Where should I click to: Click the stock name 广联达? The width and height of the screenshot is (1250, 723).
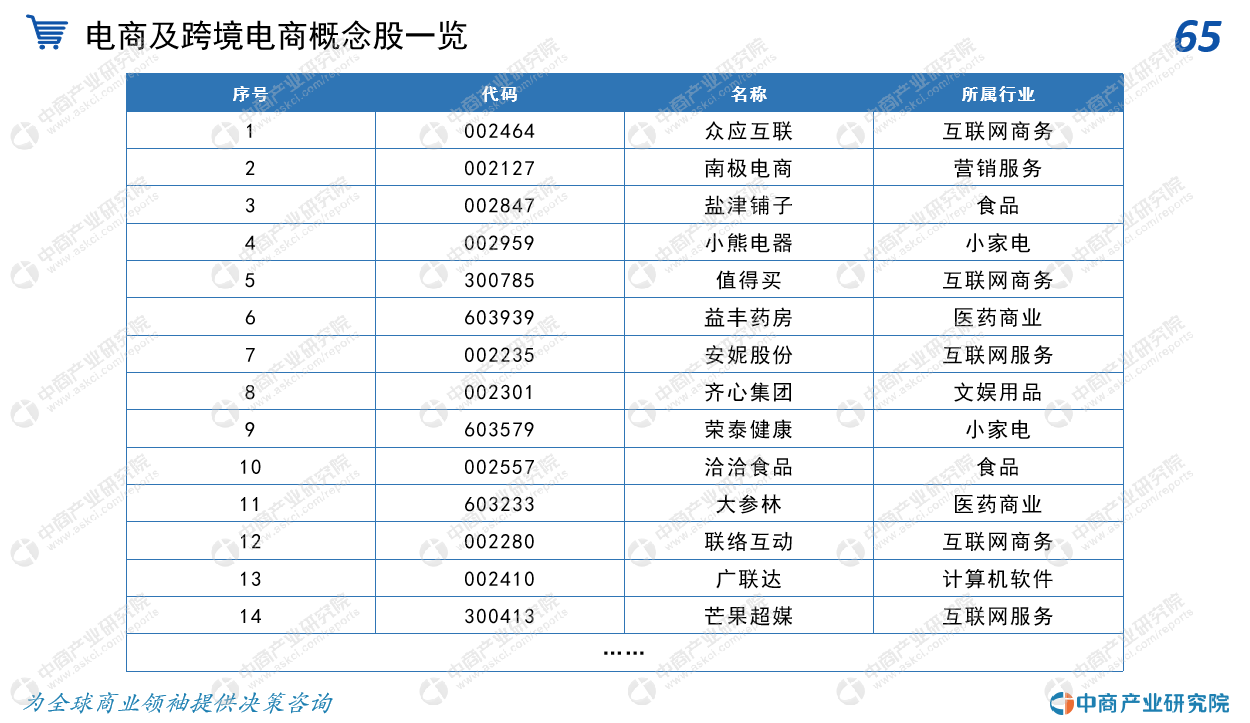point(748,579)
